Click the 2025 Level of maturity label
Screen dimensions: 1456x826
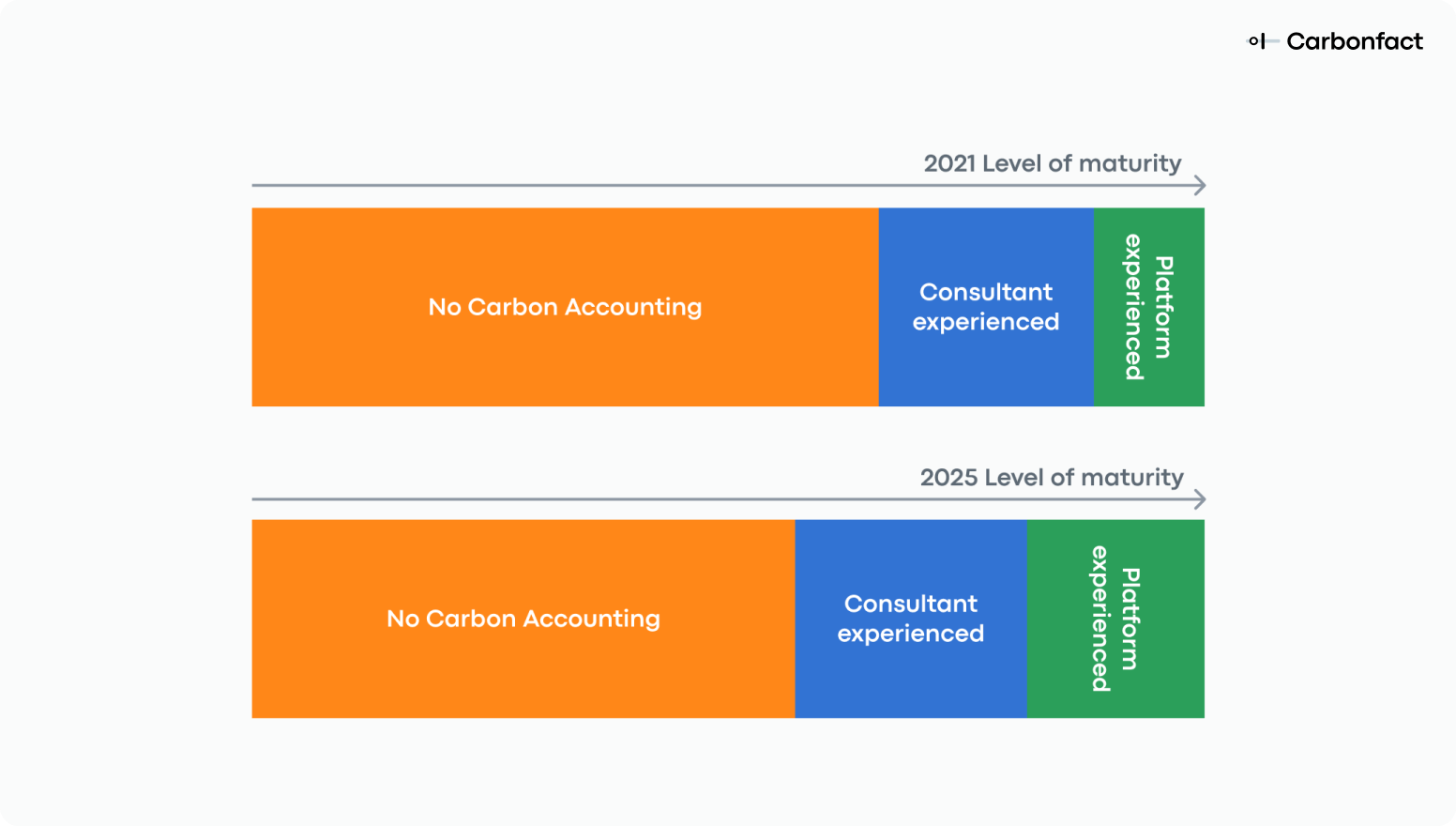coord(1052,477)
